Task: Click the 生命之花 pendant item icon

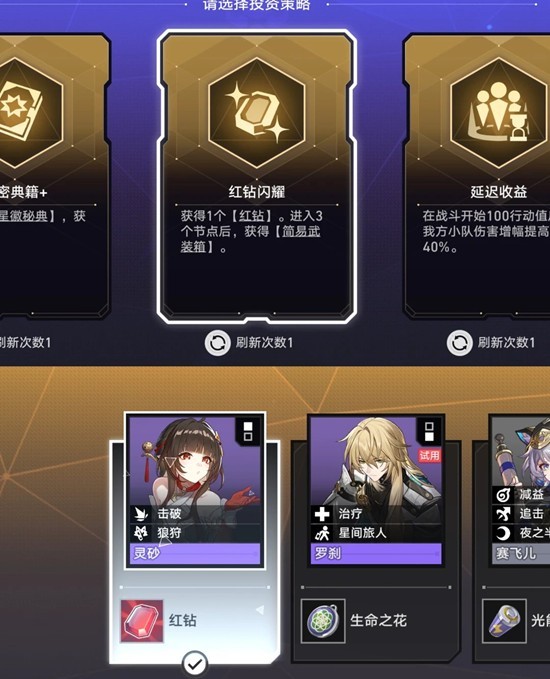Action: [323, 621]
